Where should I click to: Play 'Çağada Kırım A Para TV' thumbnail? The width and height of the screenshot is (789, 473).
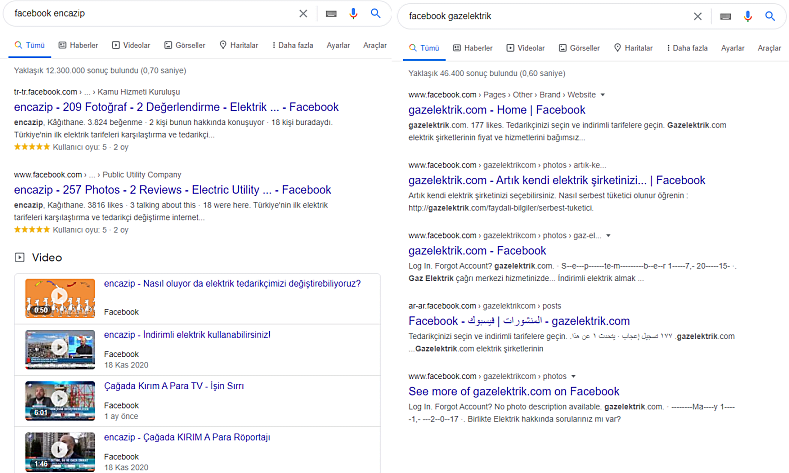60,401
